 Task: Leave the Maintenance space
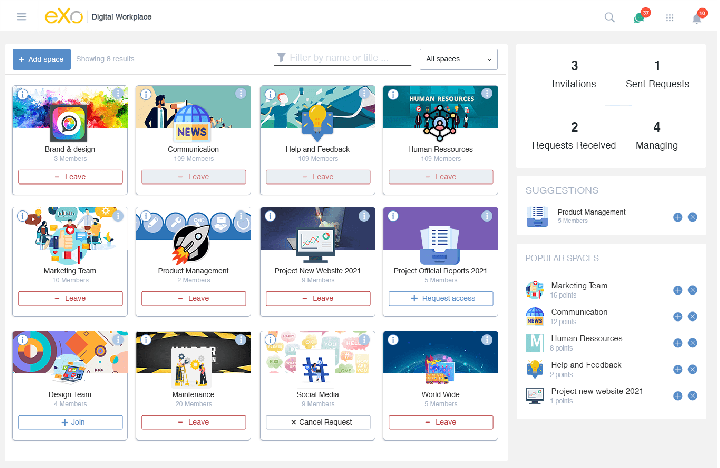coord(193,422)
